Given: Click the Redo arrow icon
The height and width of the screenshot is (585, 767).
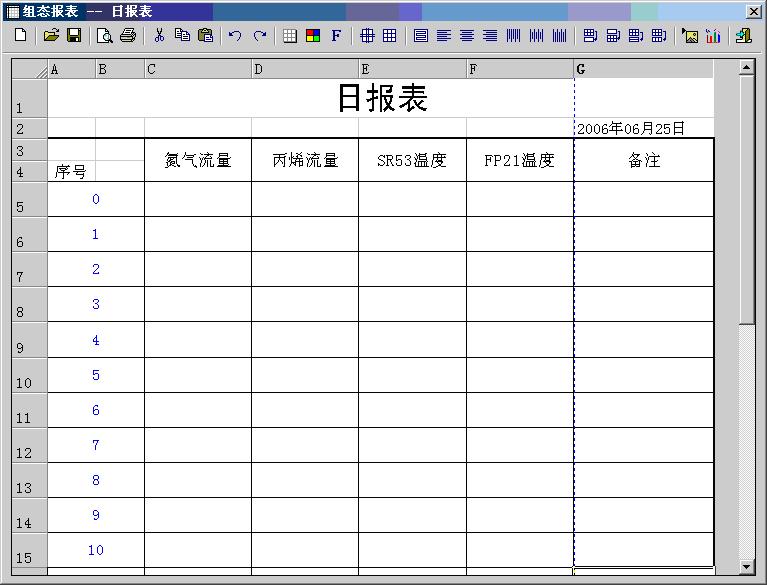Looking at the screenshot, I should [x=259, y=35].
